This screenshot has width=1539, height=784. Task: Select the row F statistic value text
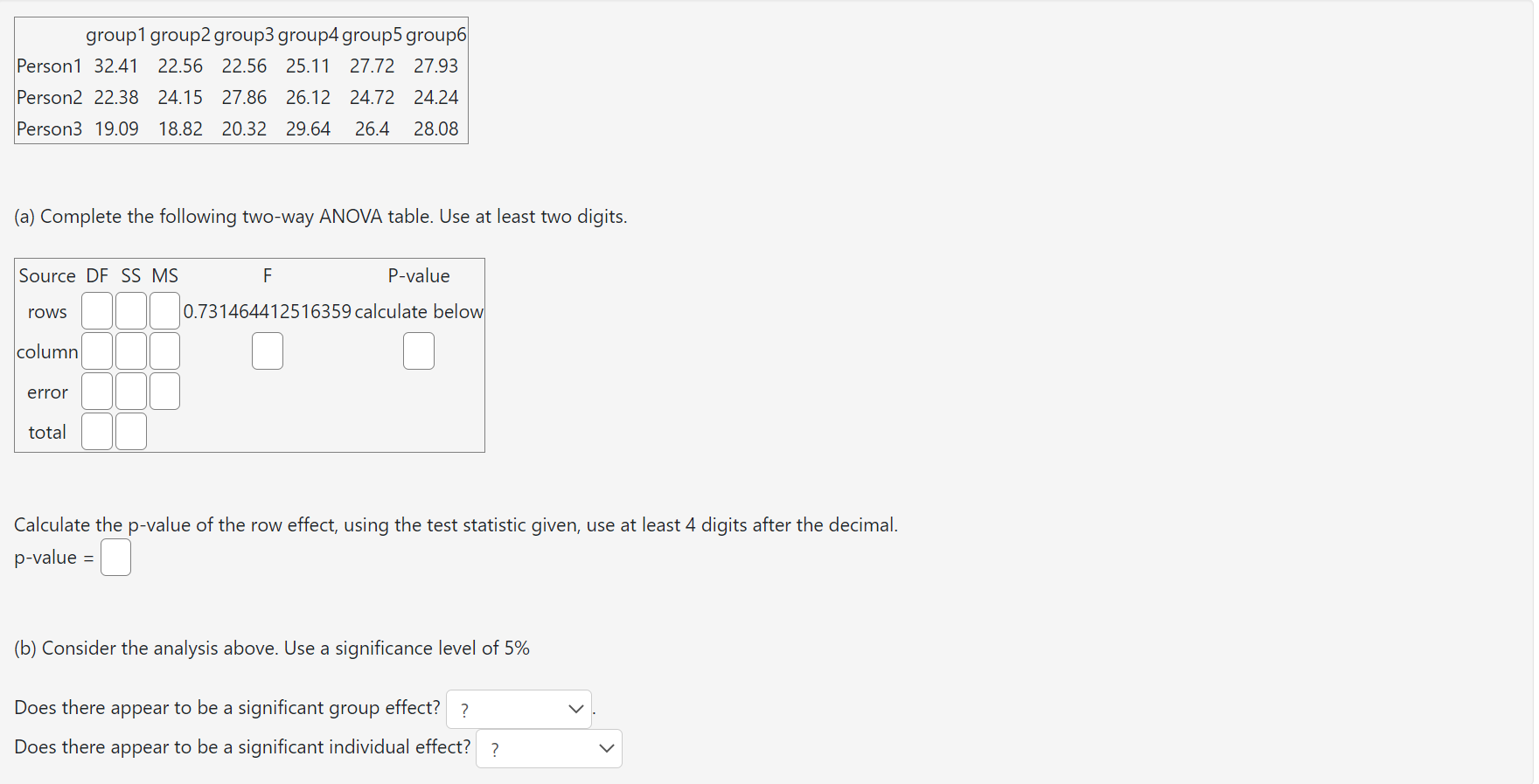pos(268,311)
